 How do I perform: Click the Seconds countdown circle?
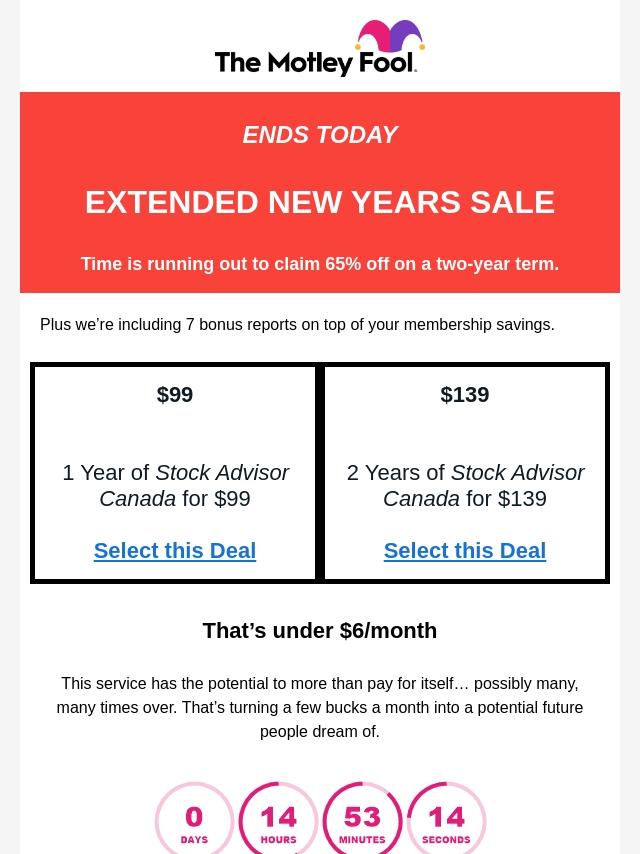(446, 820)
